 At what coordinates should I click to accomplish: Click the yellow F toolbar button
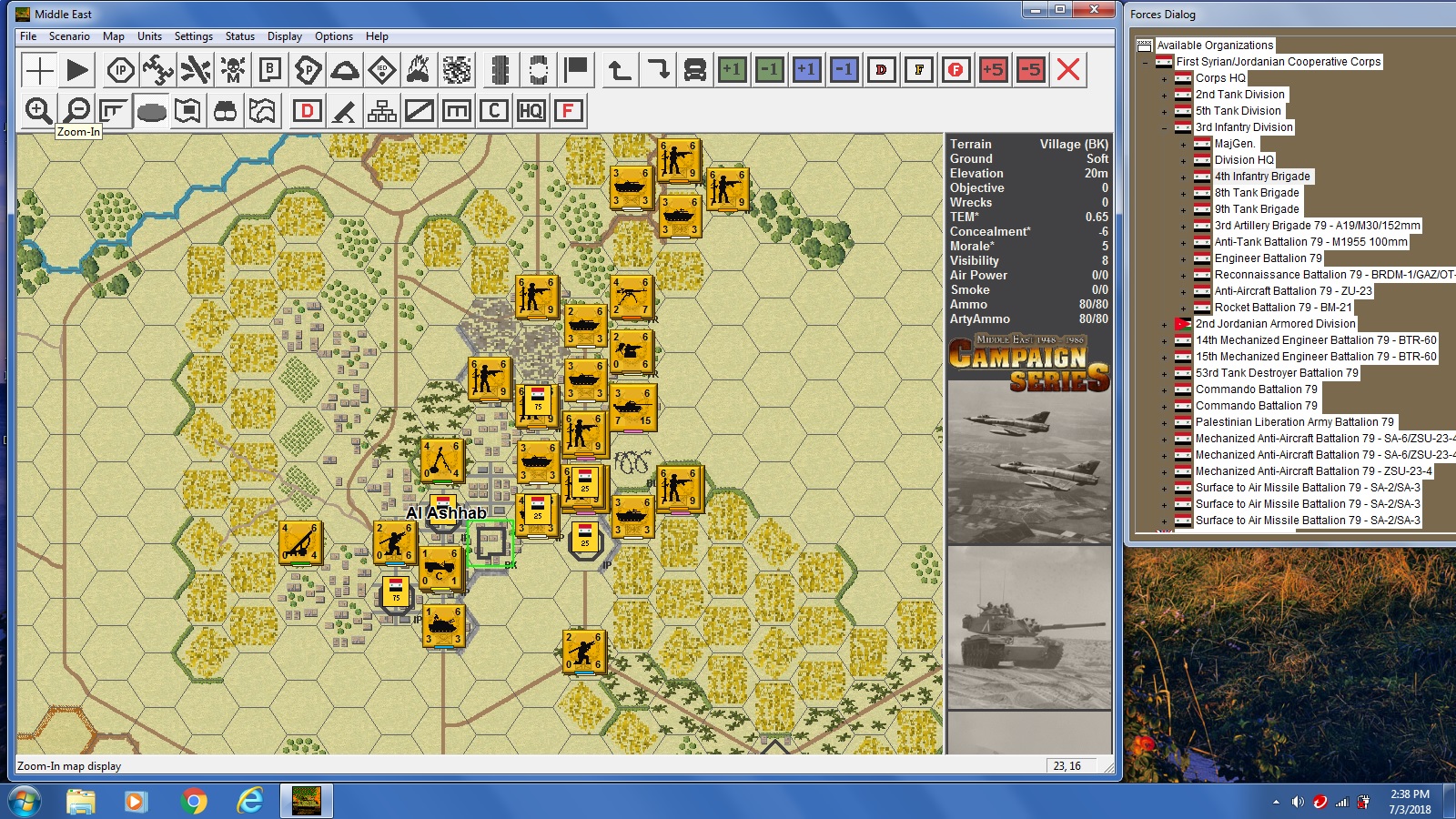click(919, 69)
